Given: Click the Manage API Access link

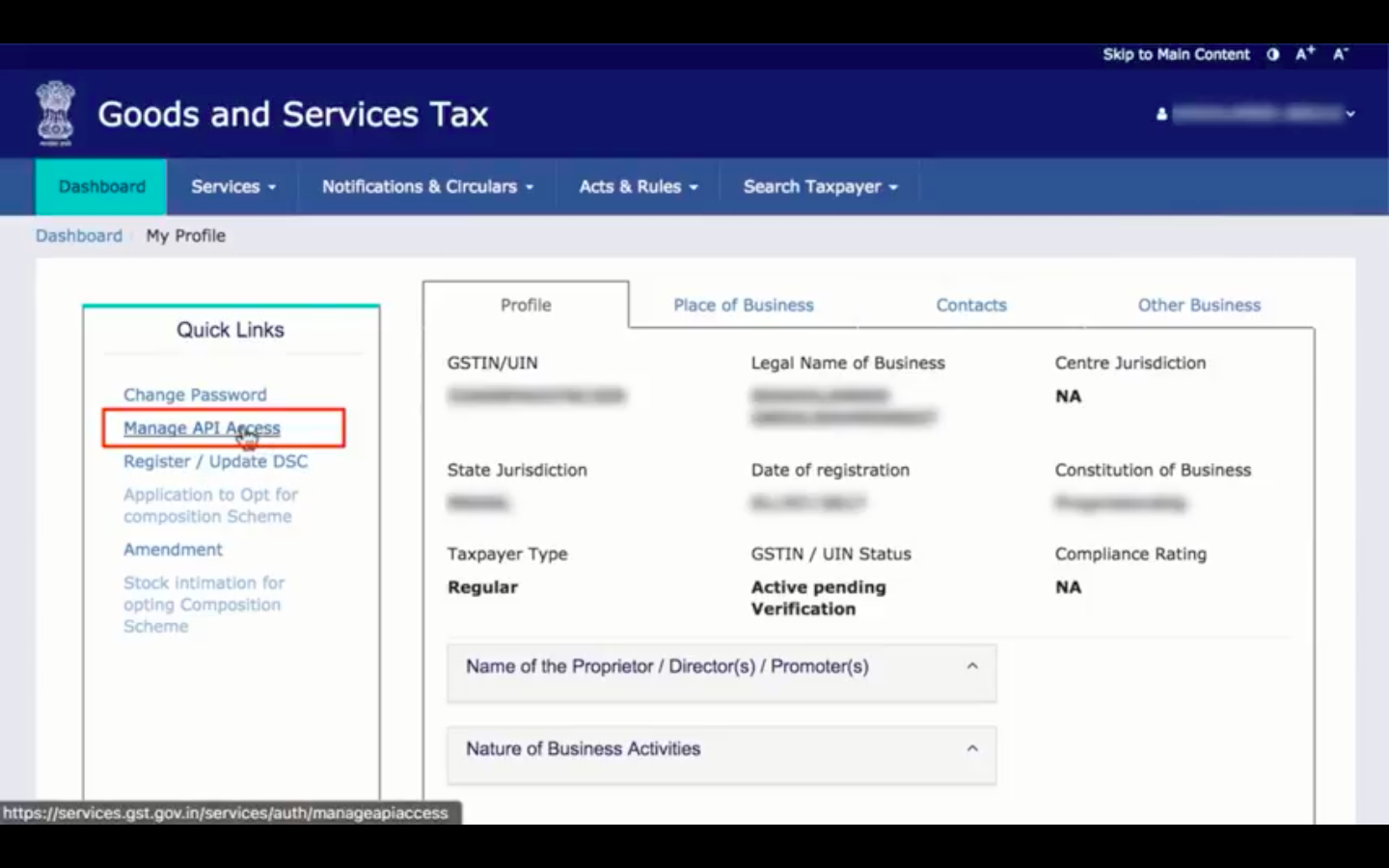Looking at the screenshot, I should (202, 428).
